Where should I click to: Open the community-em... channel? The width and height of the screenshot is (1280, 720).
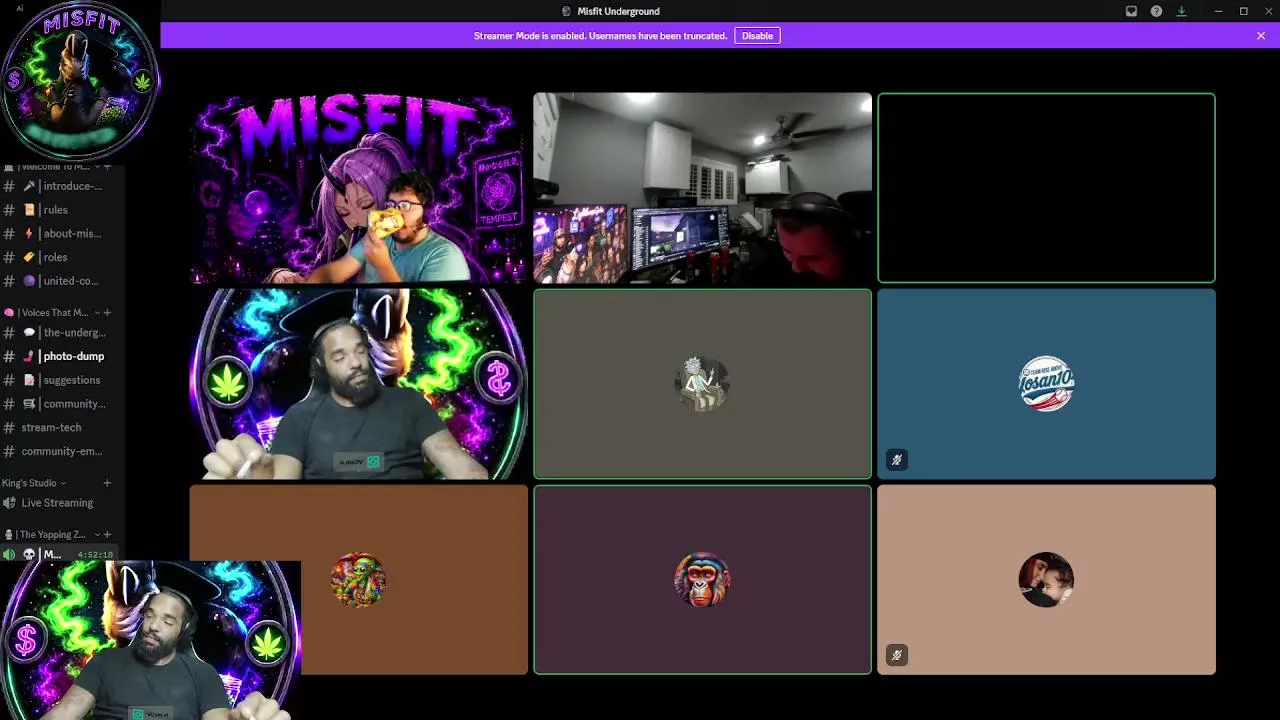point(62,451)
